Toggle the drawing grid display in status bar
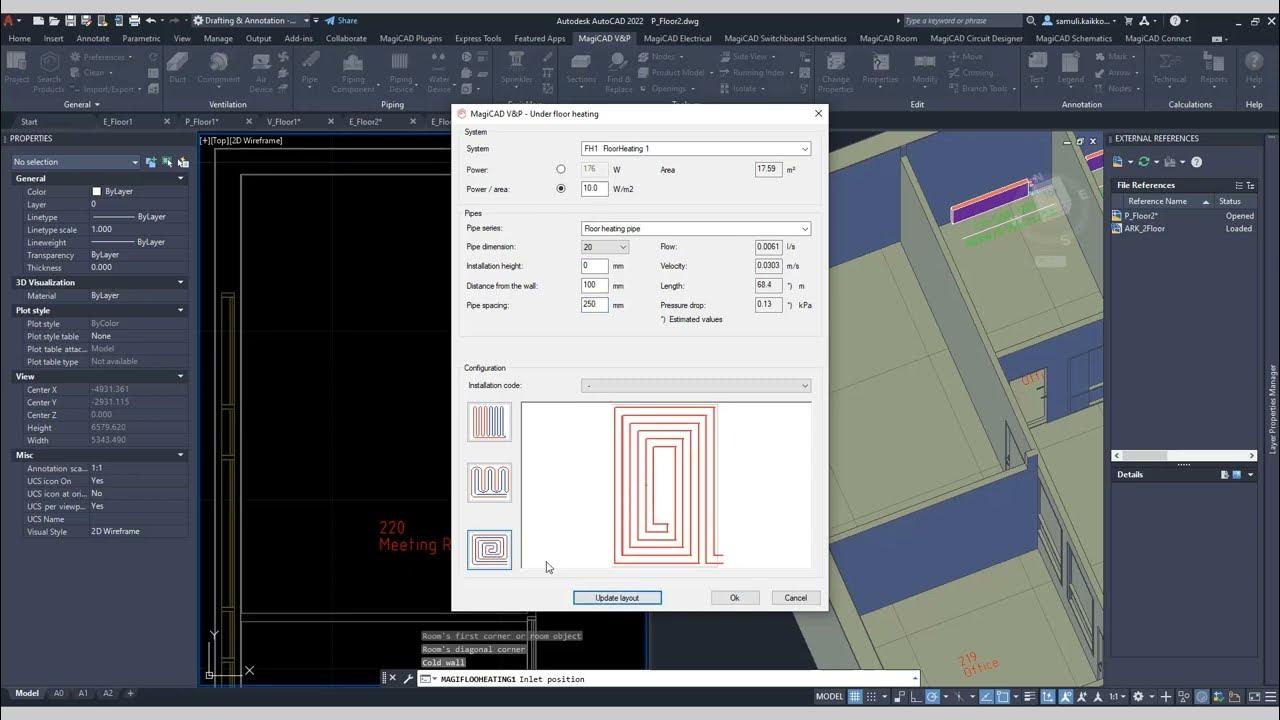 tap(857, 696)
